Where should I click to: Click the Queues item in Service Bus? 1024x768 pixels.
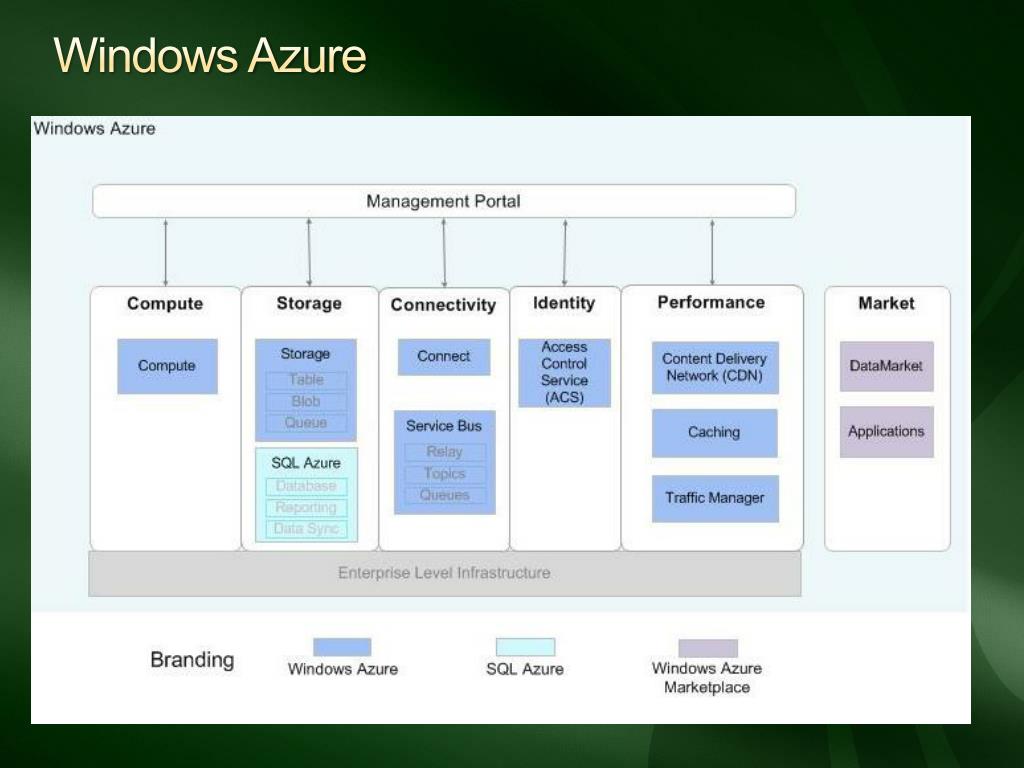445,495
